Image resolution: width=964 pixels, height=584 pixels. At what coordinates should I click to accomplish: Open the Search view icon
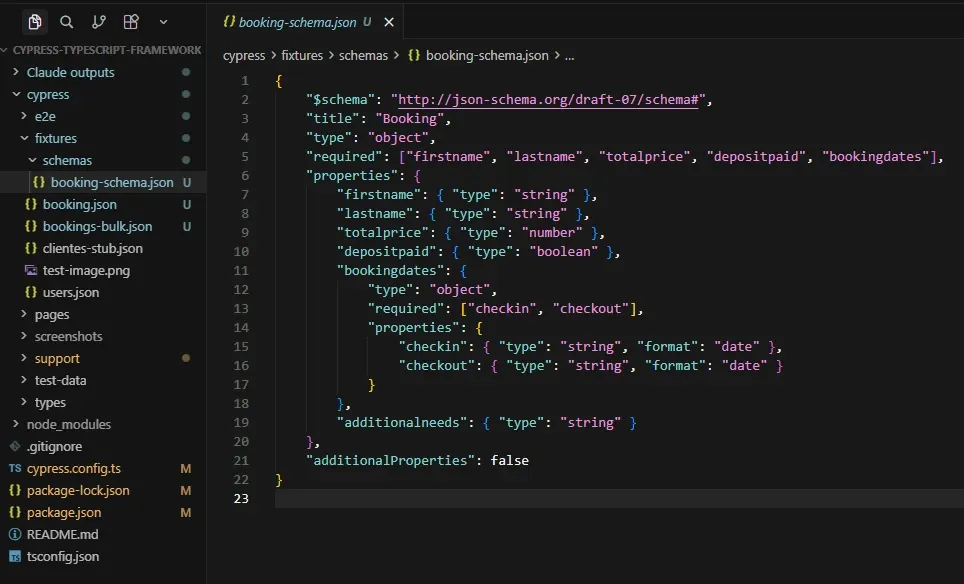(66, 22)
